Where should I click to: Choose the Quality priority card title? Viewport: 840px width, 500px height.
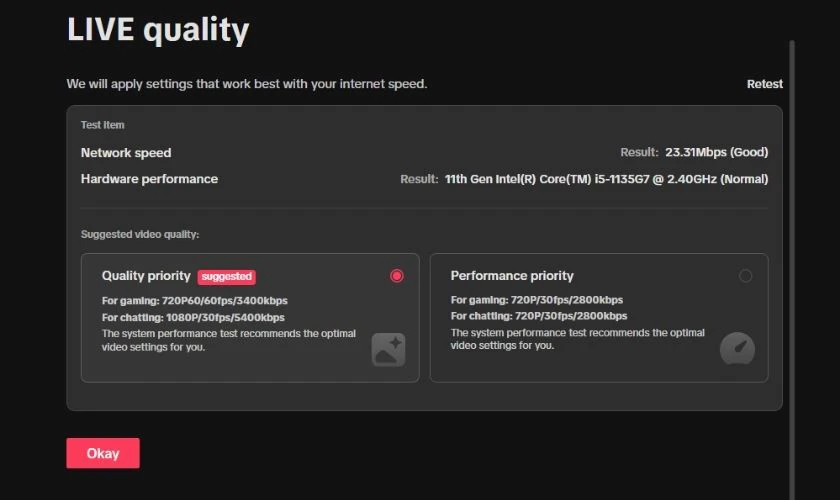tap(146, 276)
